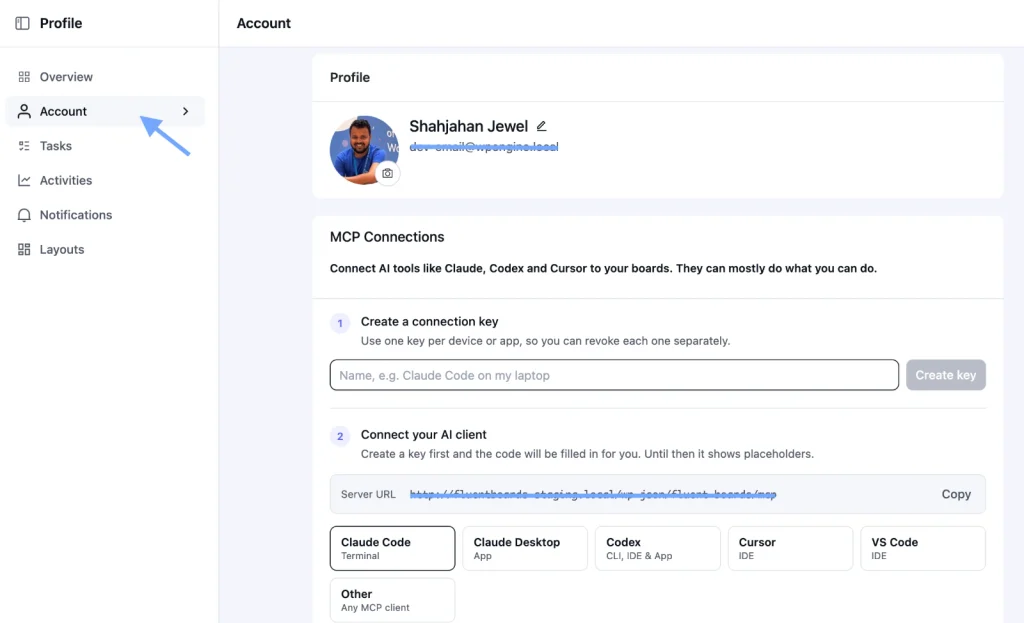The image size is (1024, 623).
Task: Go to the Tasks section
Action: [105, 146]
